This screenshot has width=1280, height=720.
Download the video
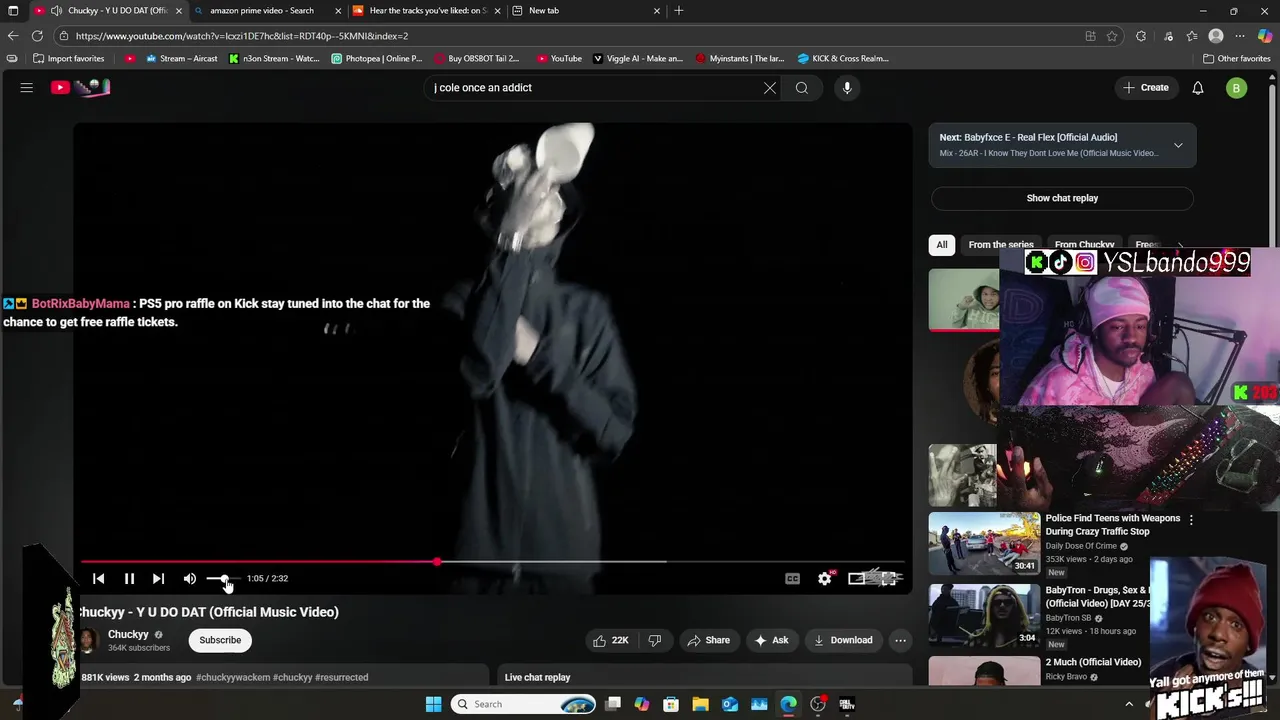(x=843, y=640)
